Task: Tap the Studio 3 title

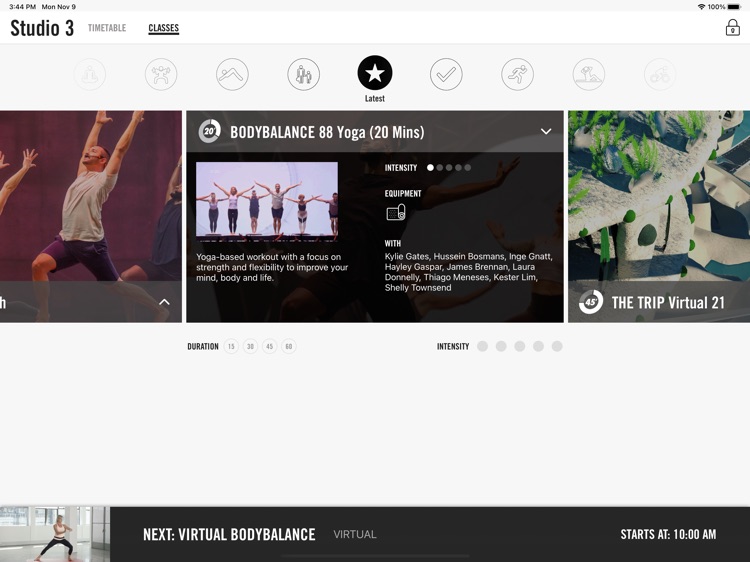Action: coord(42,28)
